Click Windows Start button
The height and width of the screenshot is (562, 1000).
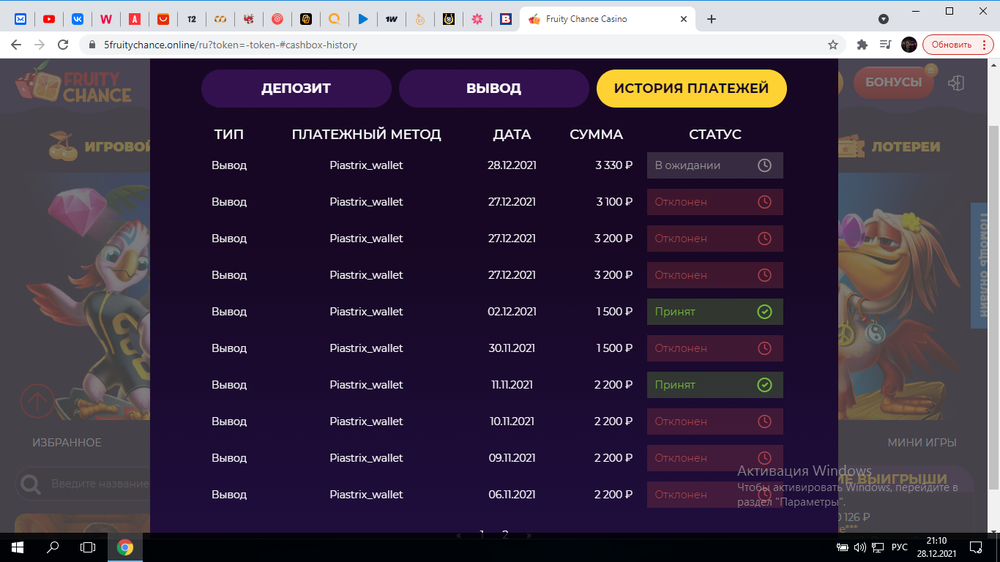click(x=18, y=547)
